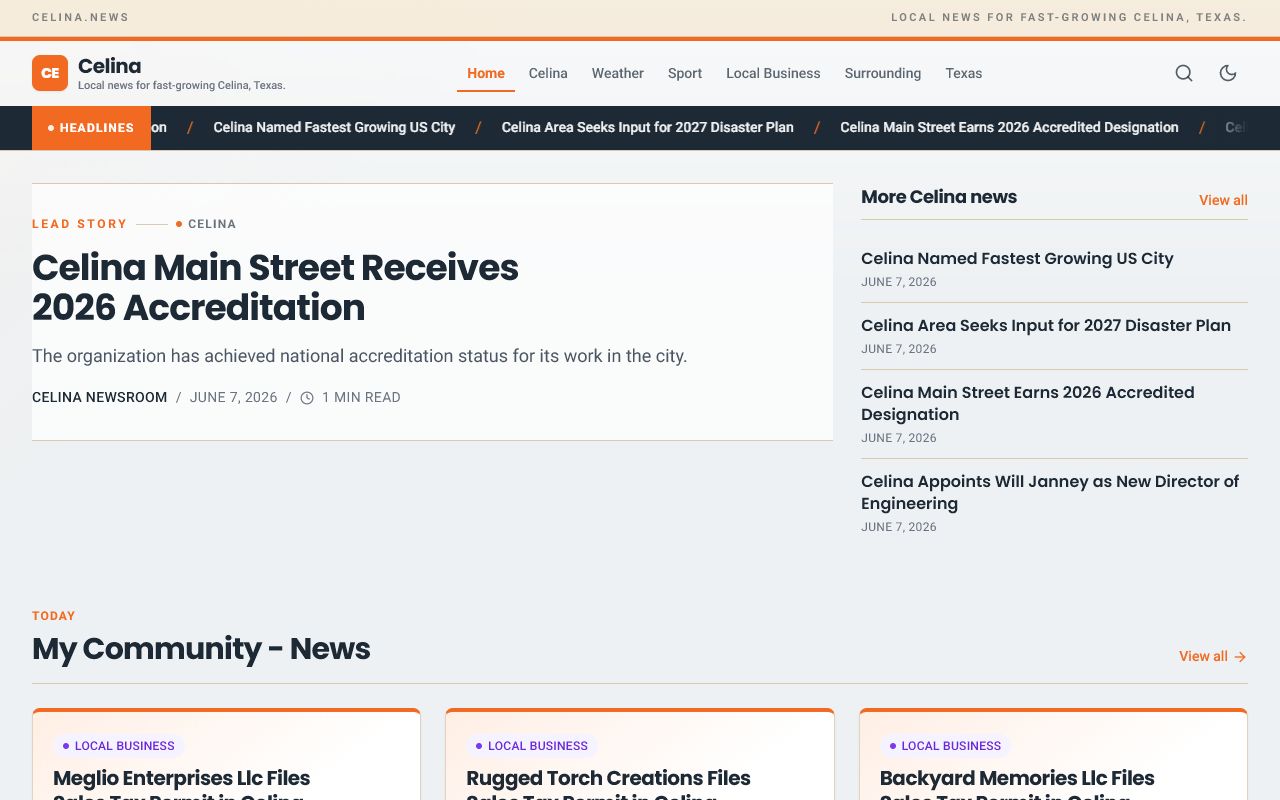Image resolution: width=1280 pixels, height=800 pixels.
Task: Click the arrow icon beside community View all
Action: point(1240,657)
